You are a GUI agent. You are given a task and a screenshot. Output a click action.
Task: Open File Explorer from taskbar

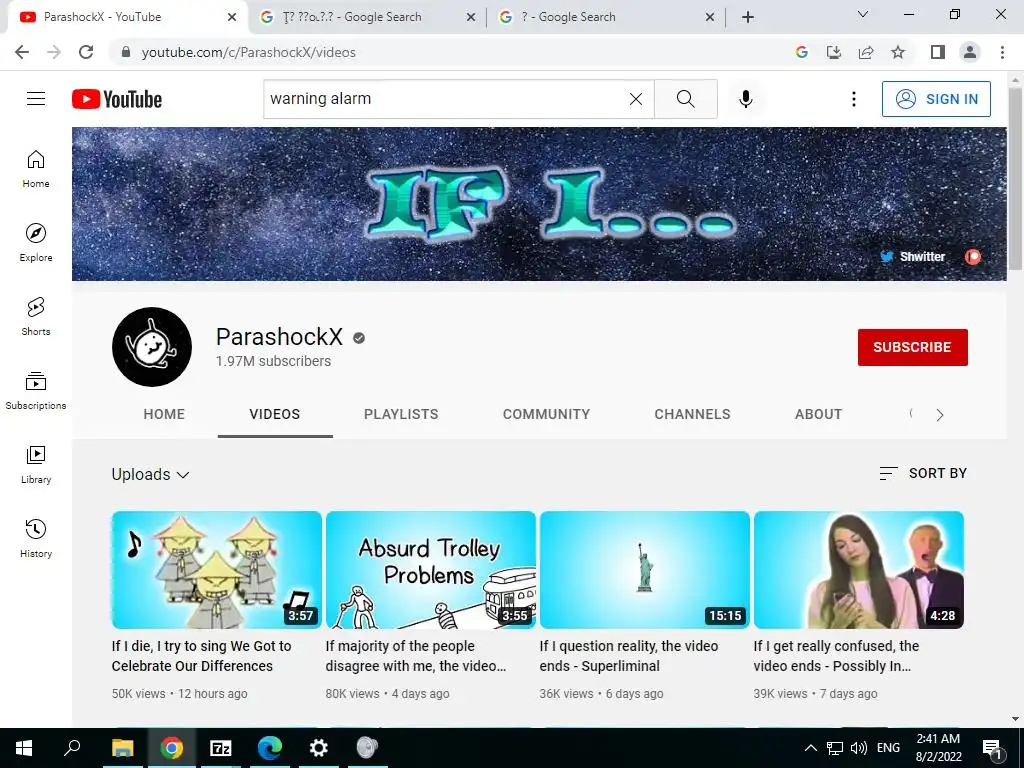point(122,748)
